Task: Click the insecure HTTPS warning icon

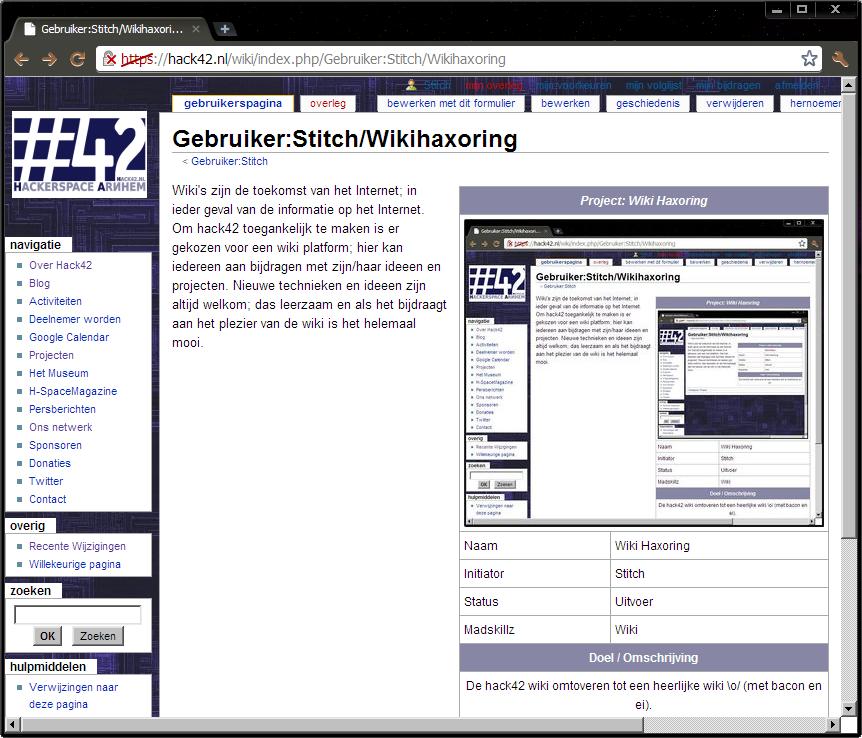Action: (x=110, y=59)
